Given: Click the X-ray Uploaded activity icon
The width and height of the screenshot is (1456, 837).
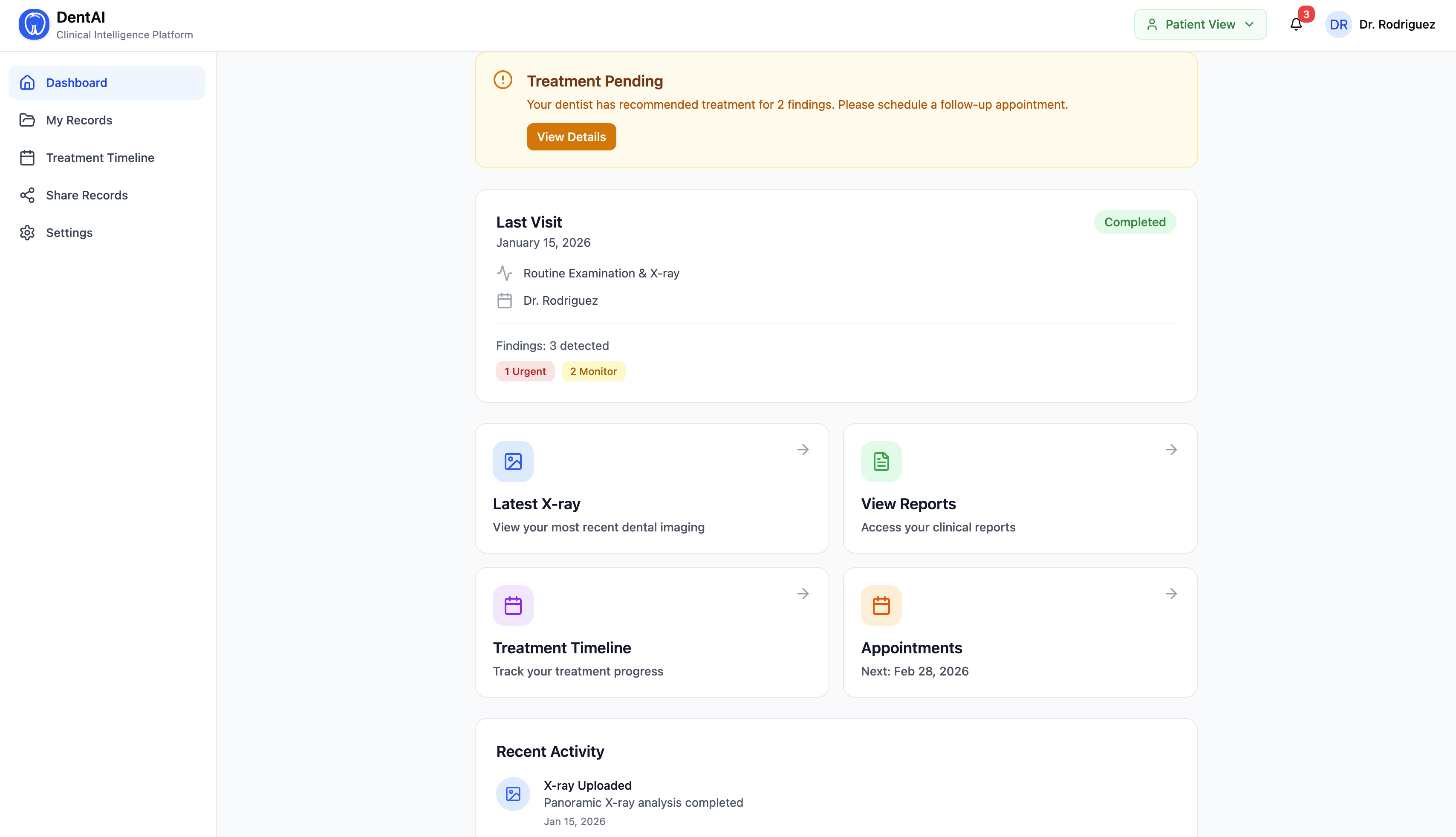Looking at the screenshot, I should tap(513, 794).
